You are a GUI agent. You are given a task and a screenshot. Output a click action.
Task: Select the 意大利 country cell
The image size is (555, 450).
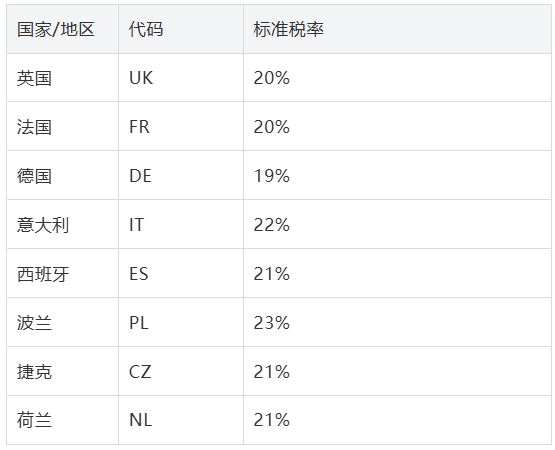[x=63, y=224]
